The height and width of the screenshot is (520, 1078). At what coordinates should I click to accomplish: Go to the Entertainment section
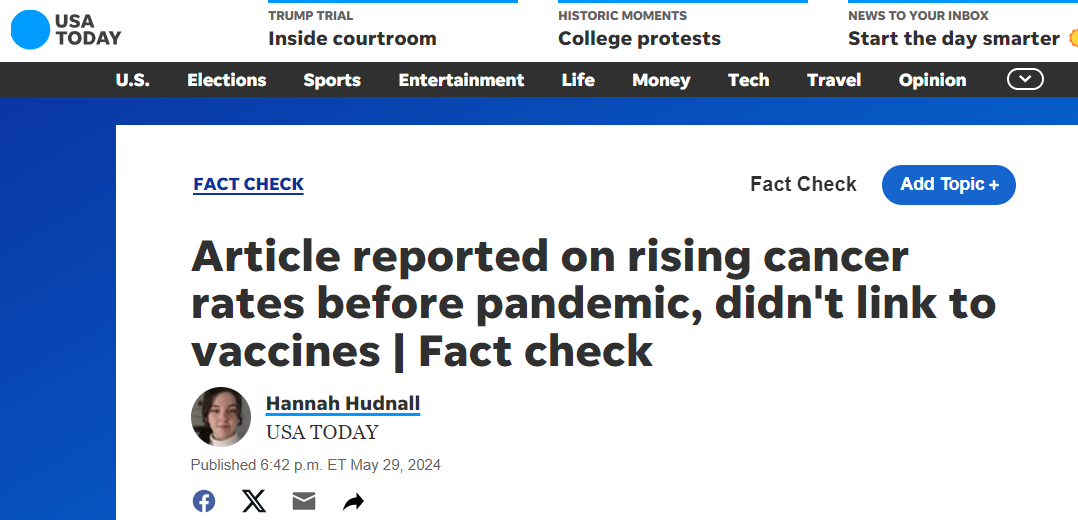461,80
